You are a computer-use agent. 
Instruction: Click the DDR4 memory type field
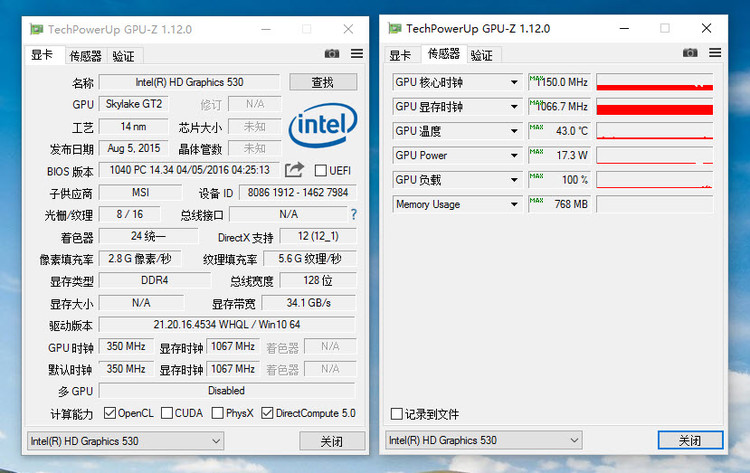coord(154,280)
